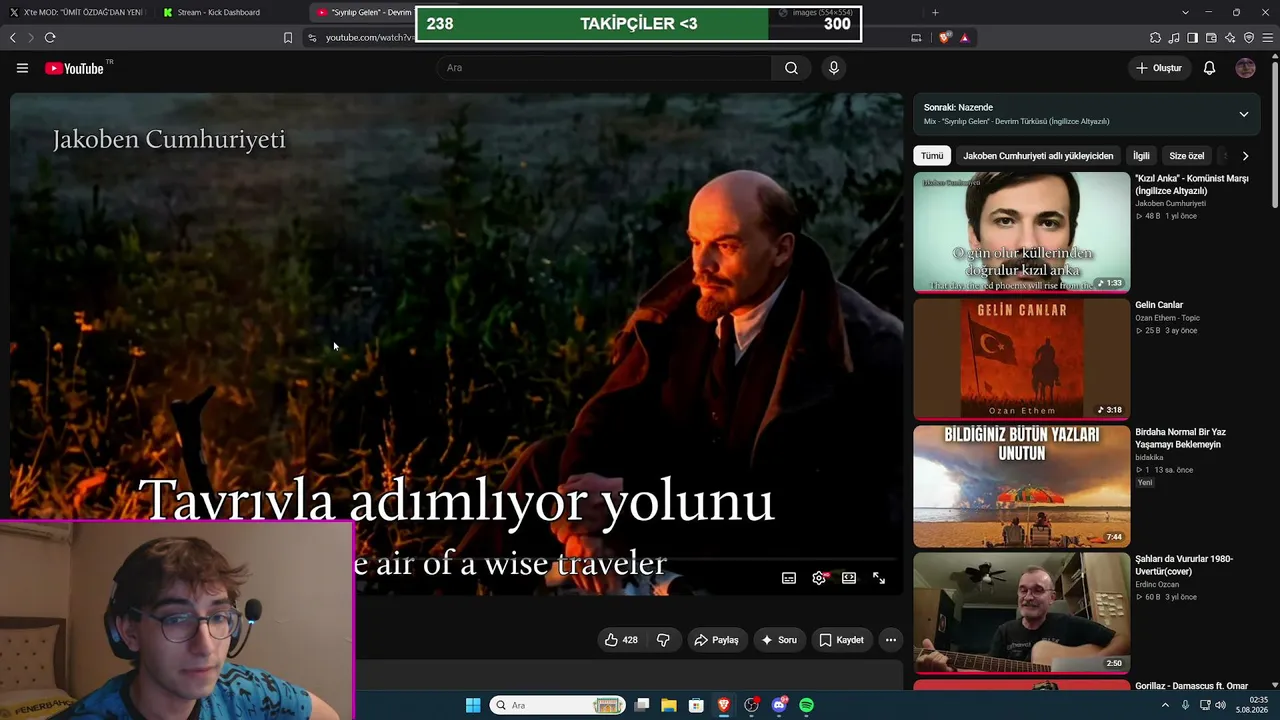The height and width of the screenshot is (720, 1280).
Task: Open the Leo AI sparkle icon
Action: (1230, 38)
